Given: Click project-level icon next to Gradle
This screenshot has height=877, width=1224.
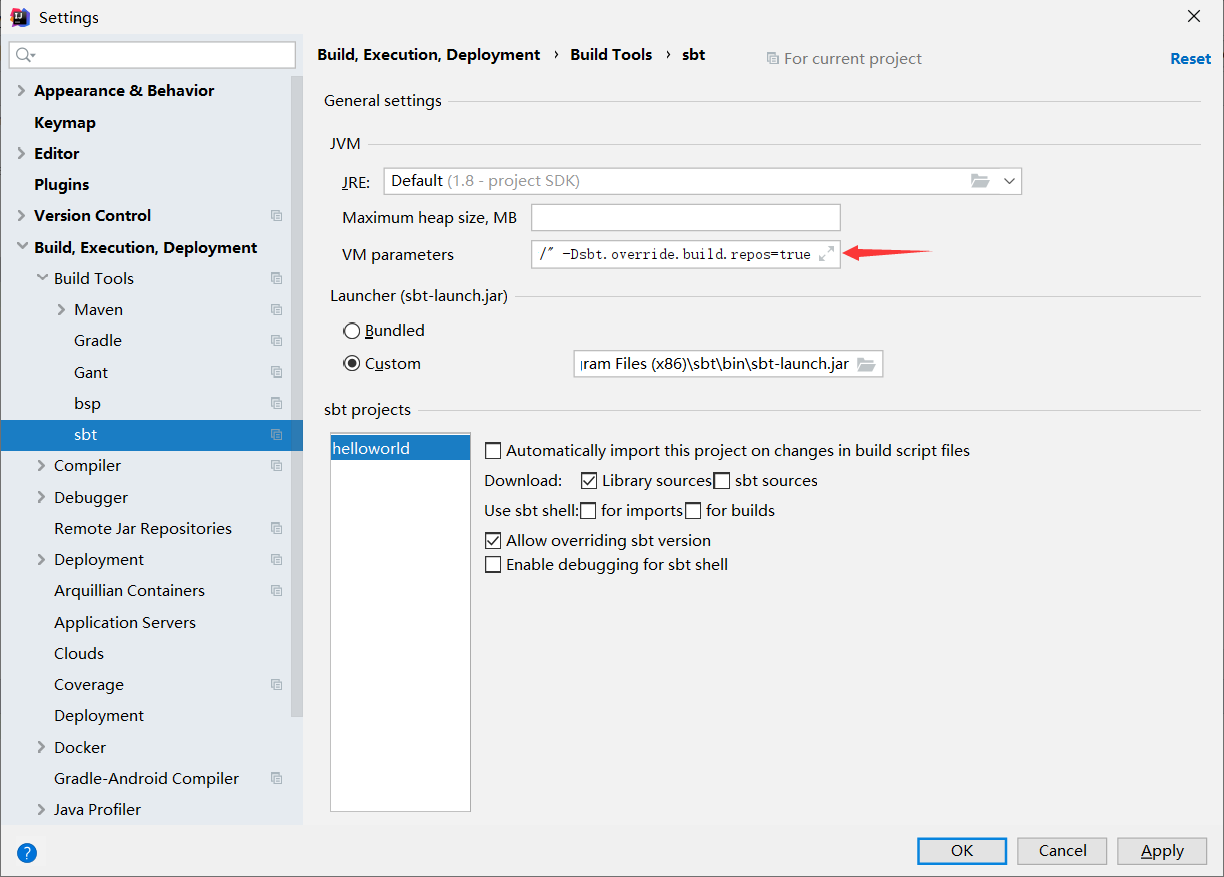Looking at the screenshot, I should tap(277, 341).
